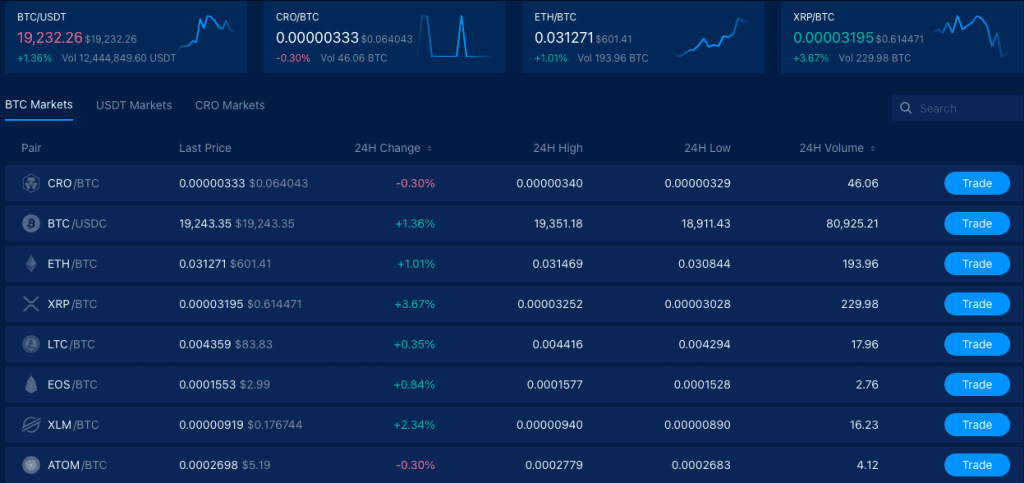The width and height of the screenshot is (1024, 483).
Task: Click the -0.30% change in ATOM row
Action: pyautogui.click(x=415, y=465)
